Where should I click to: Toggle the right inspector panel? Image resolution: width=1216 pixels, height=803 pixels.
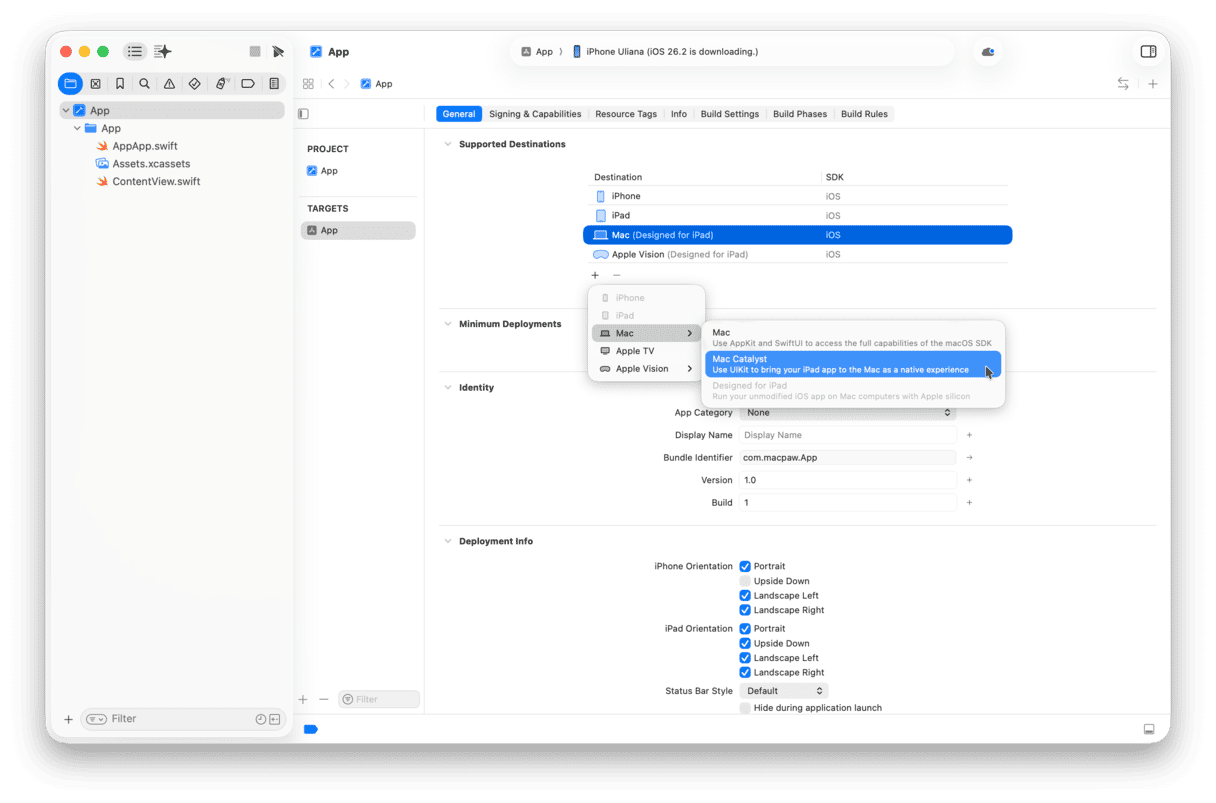coord(1148,52)
